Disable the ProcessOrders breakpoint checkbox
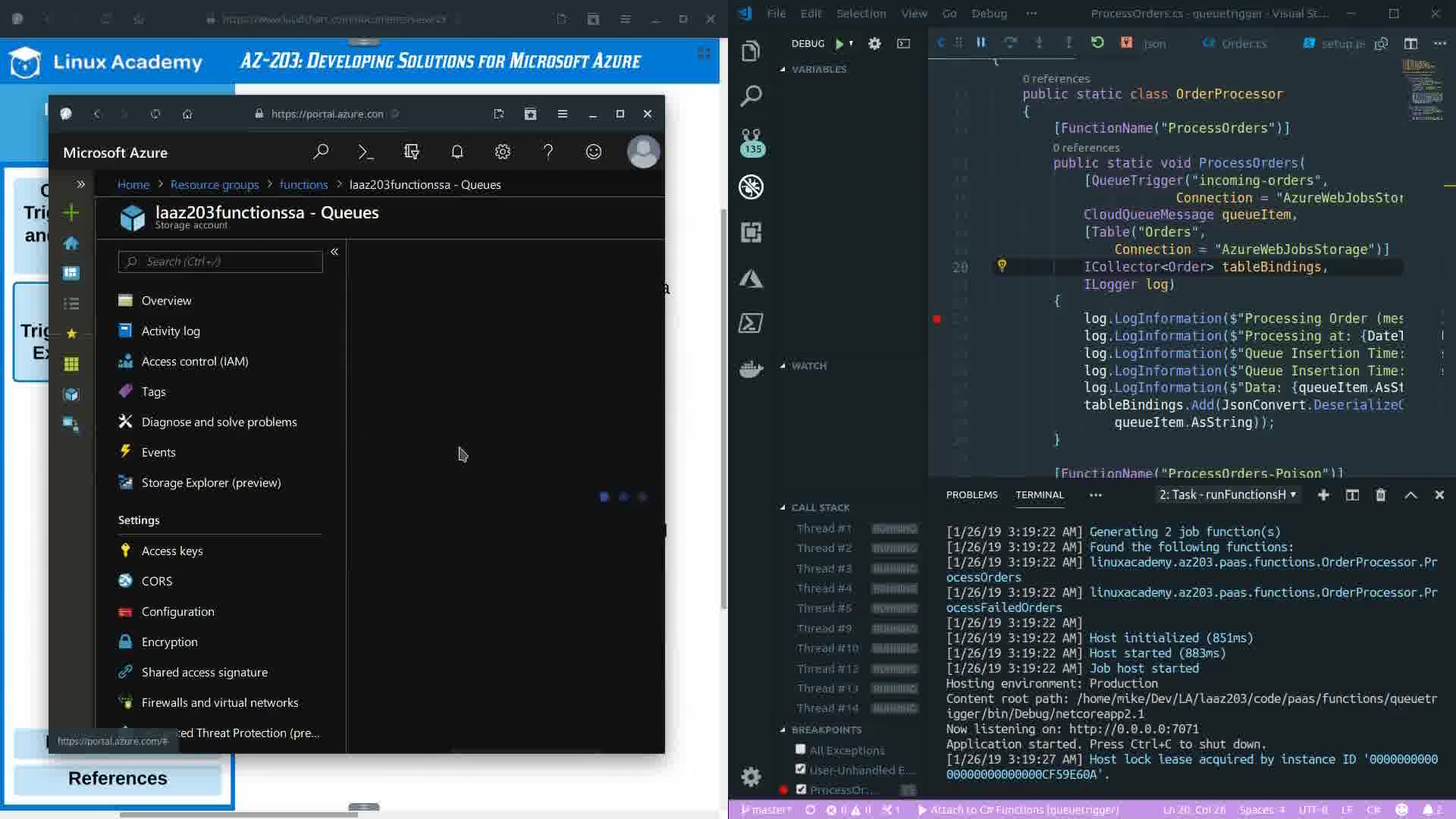The height and width of the screenshot is (819, 1456). pyautogui.click(x=801, y=789)
